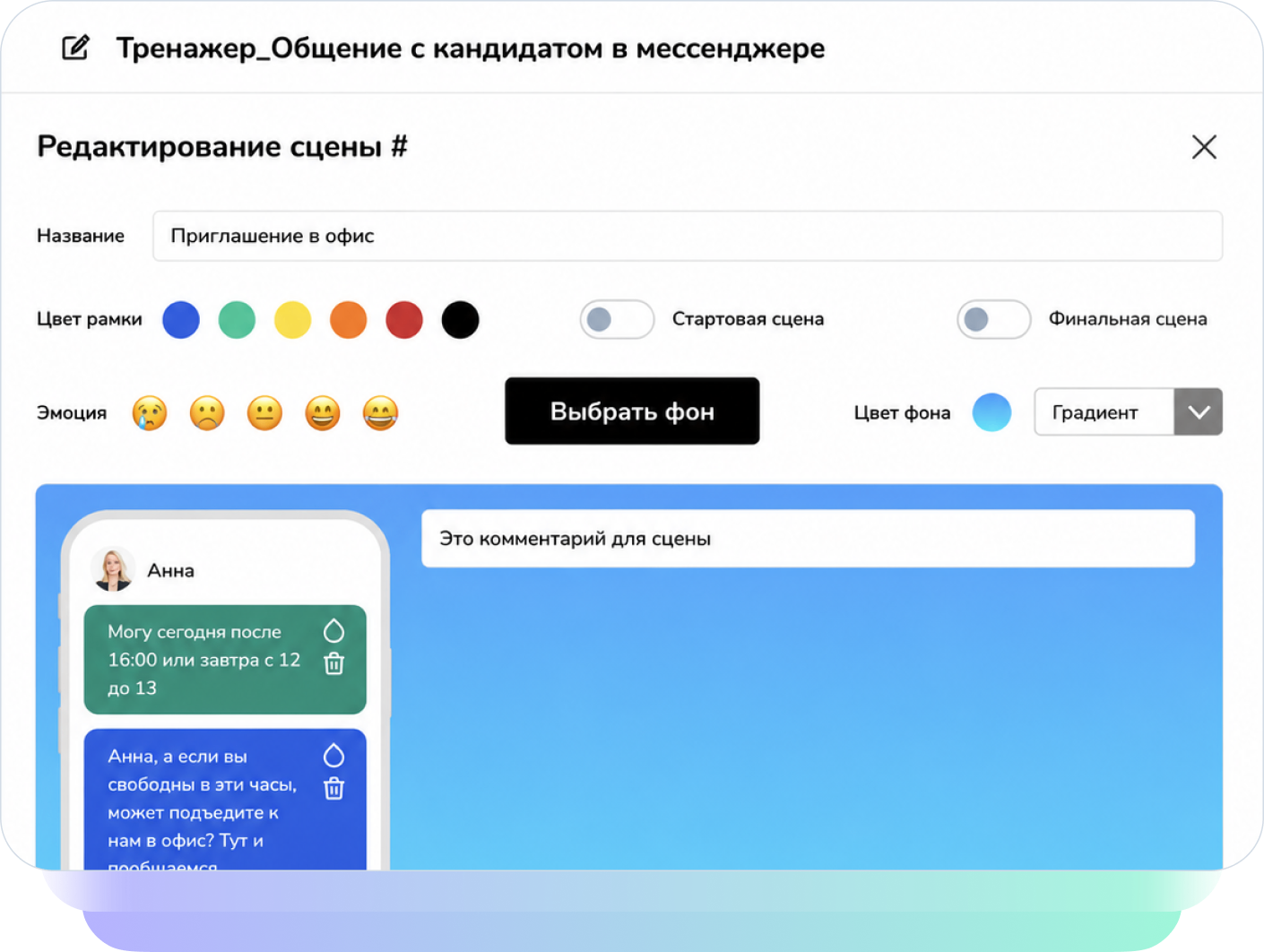Click the edit pencil icon beside title
The width and height of the screenshot is (1264, 952).
[x=75, y=48]
